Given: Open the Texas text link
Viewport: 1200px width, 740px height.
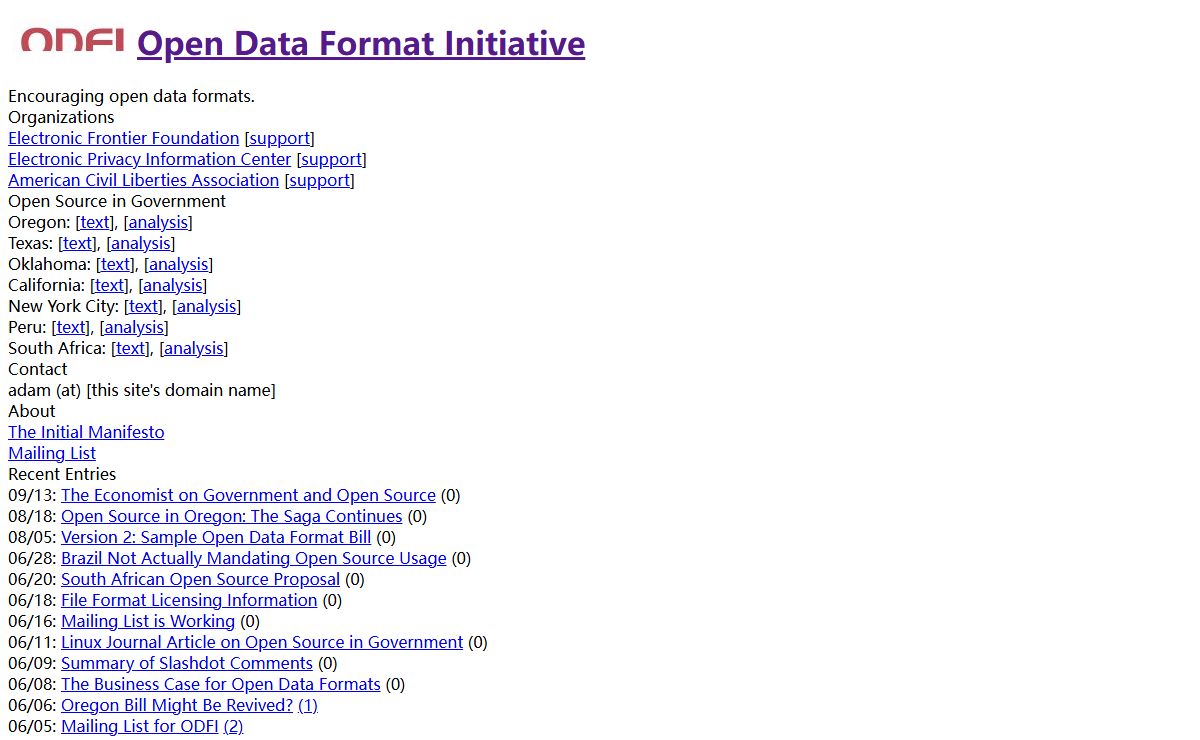Looking at the screenshot, I should pos(78,243).
